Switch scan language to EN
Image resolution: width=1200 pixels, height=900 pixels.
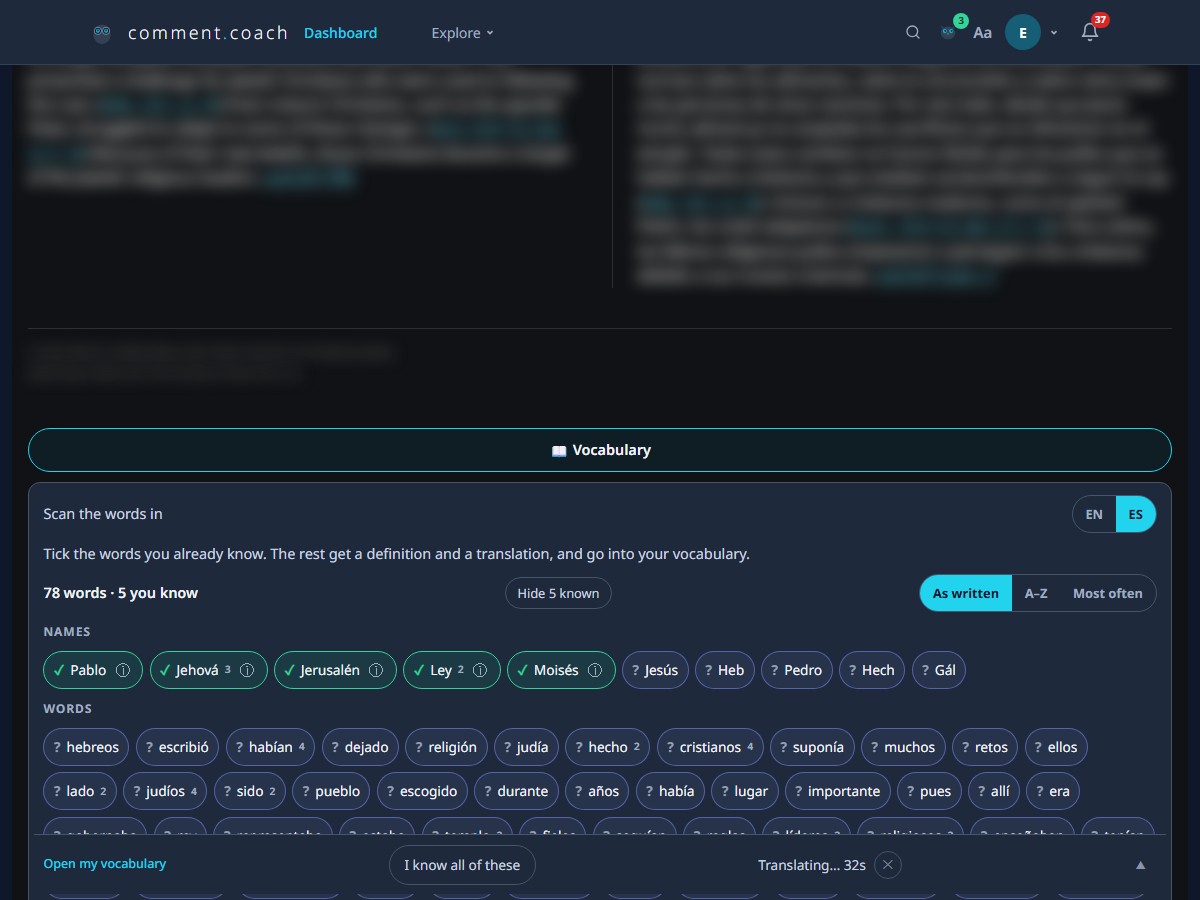click(x=1094, y=514)
